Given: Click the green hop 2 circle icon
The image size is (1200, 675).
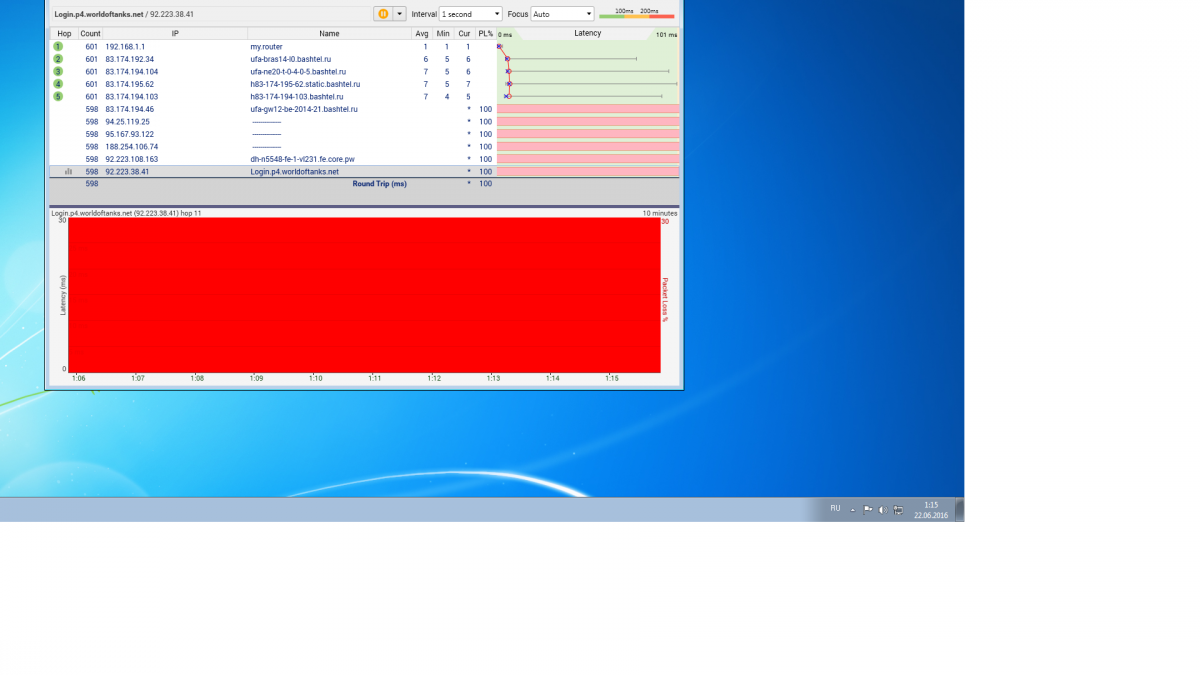Looking at the screenshot, I should (58, 59).
